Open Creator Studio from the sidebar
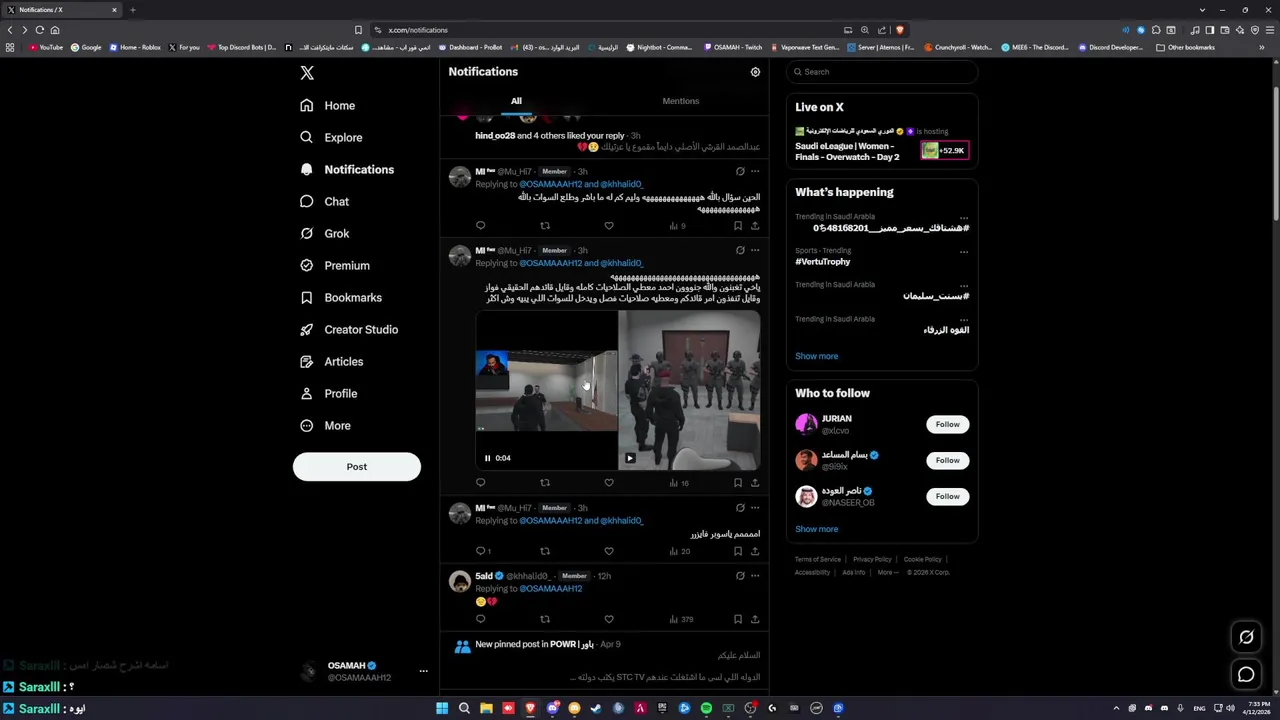Screen dimensions: 1280x720 pyautogui.click(x=349, y=329)
